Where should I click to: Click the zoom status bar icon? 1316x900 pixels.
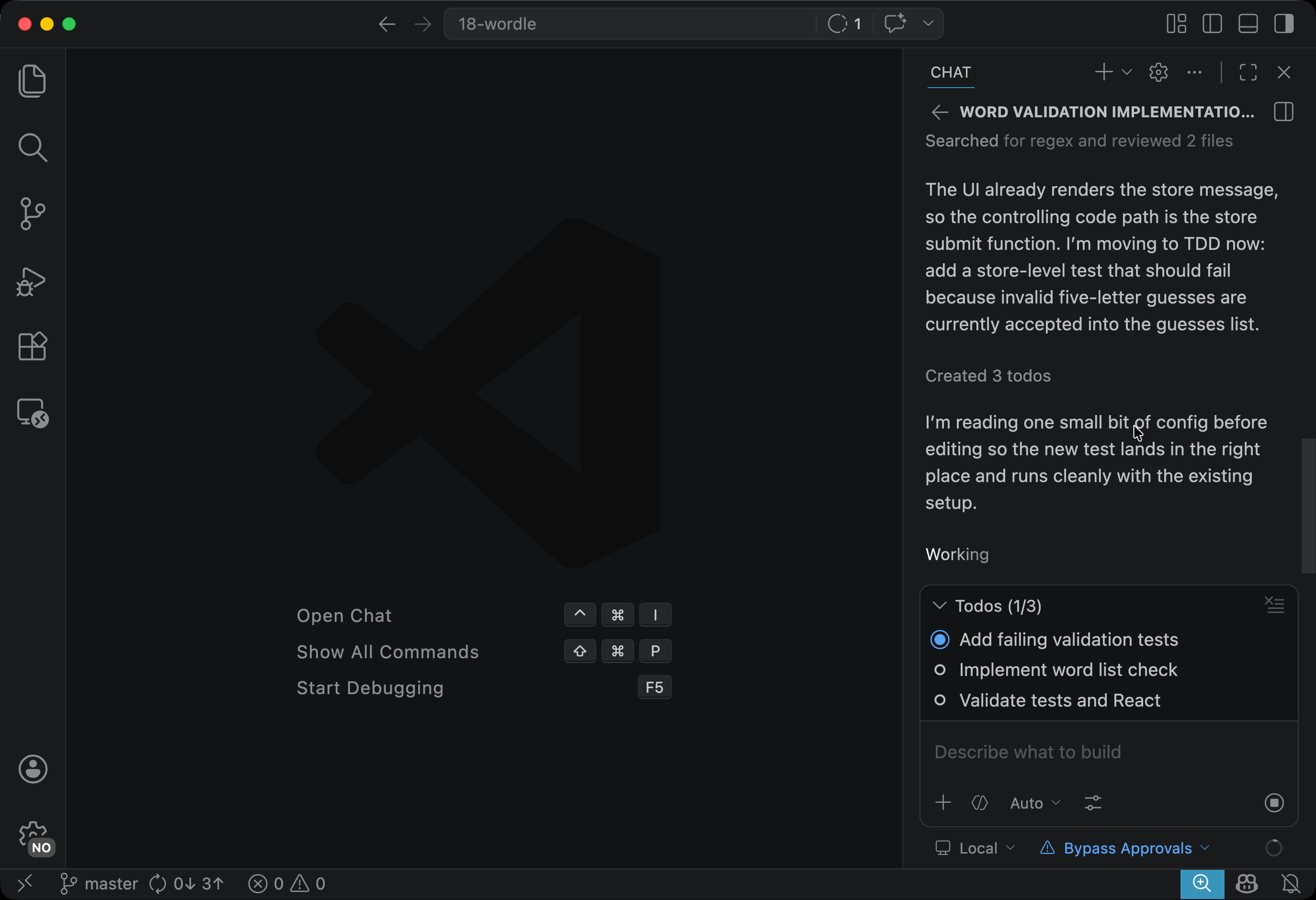pyautogui.click(x=1202, y=884)
